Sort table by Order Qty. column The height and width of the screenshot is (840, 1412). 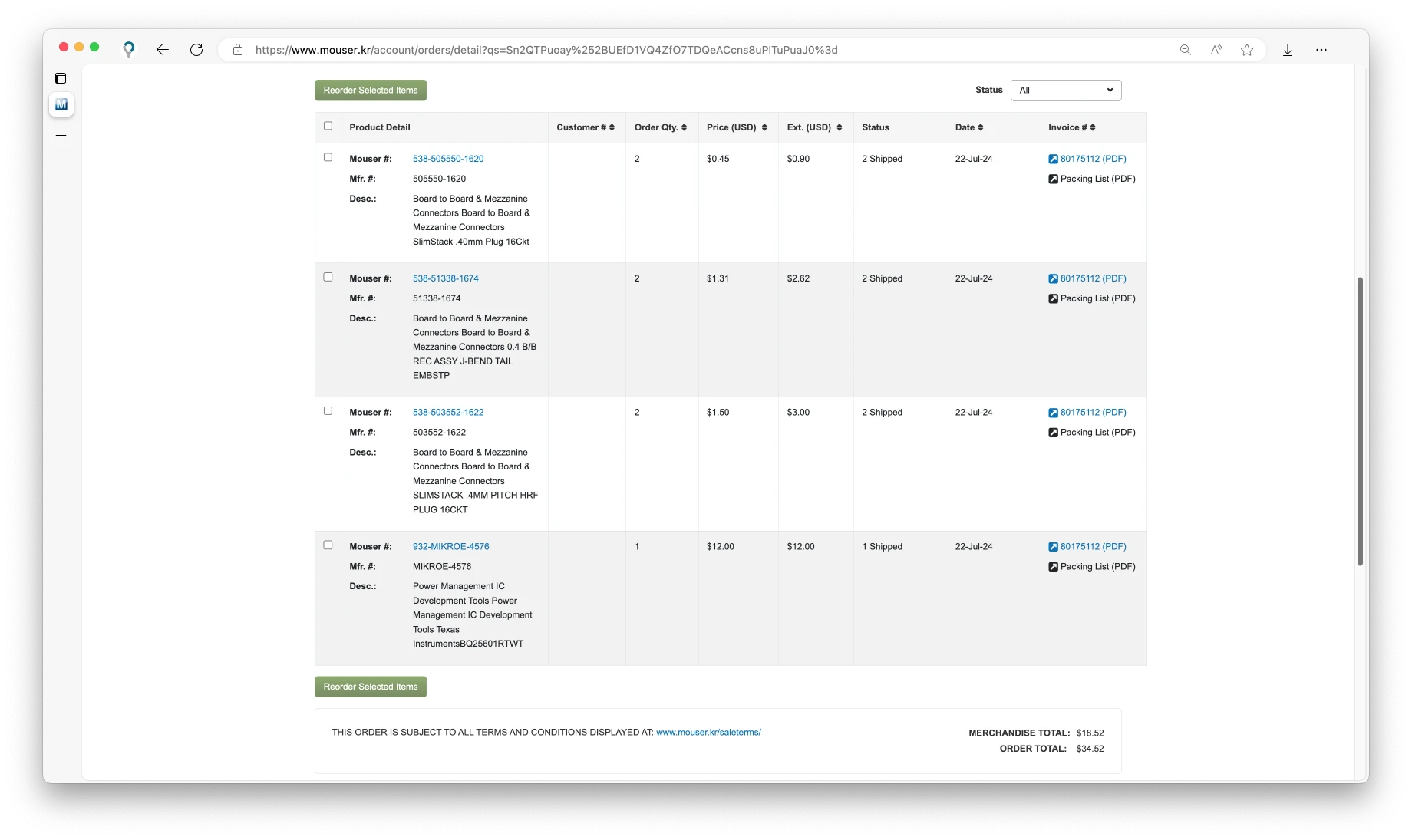[660, 127]
